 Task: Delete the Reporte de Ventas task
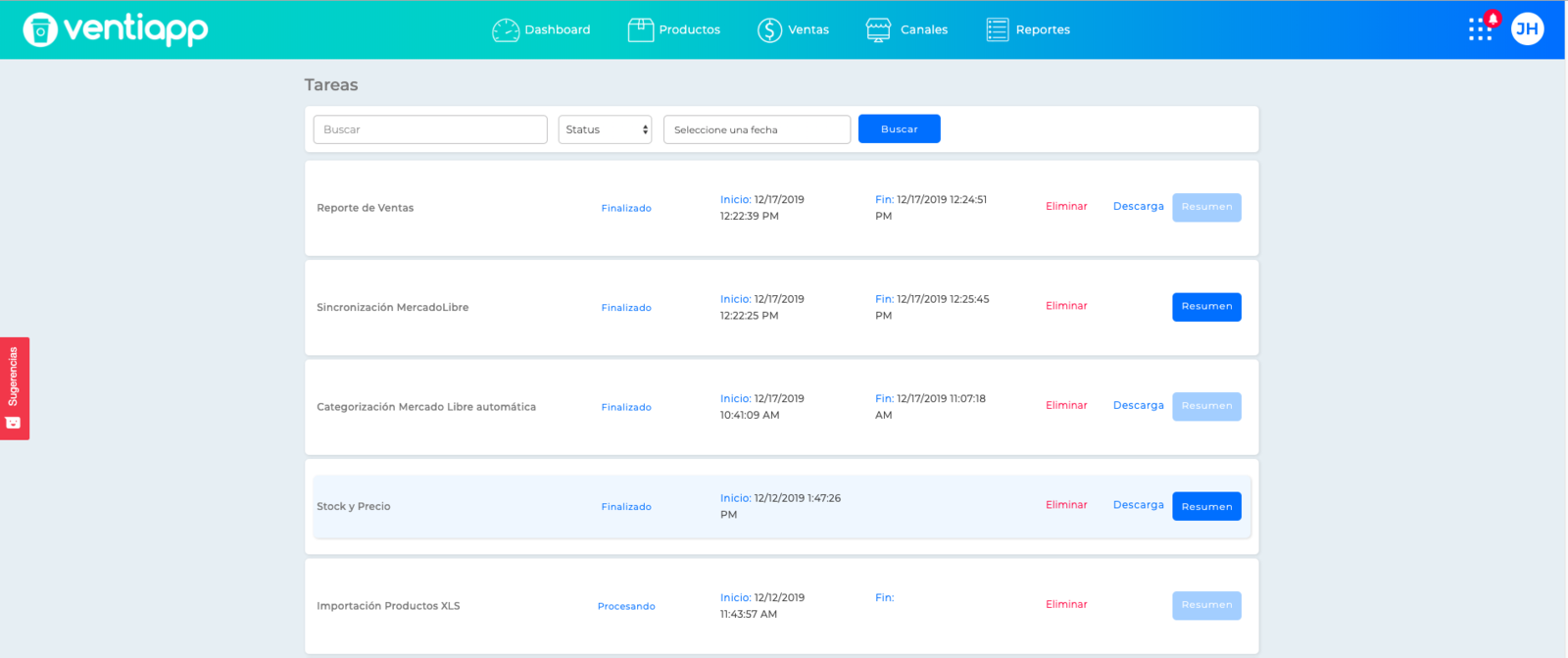click(1066, 207)
